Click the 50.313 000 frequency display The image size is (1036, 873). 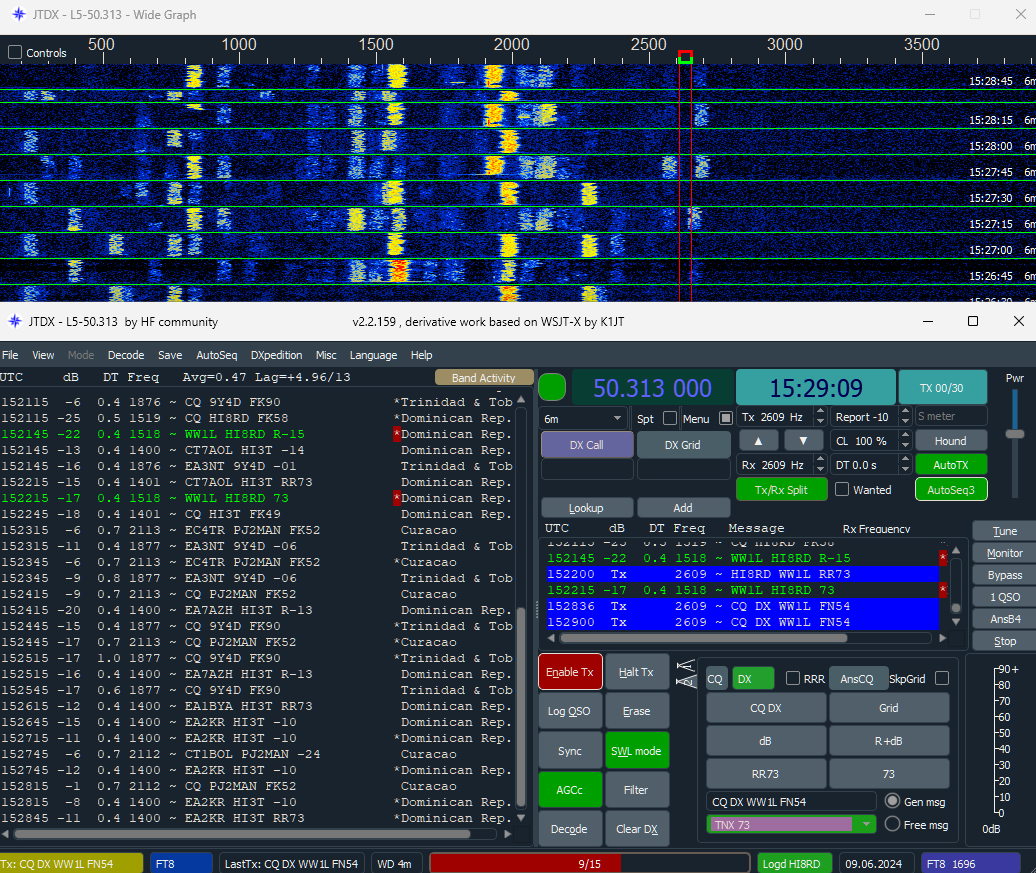[x=653, y=388]
